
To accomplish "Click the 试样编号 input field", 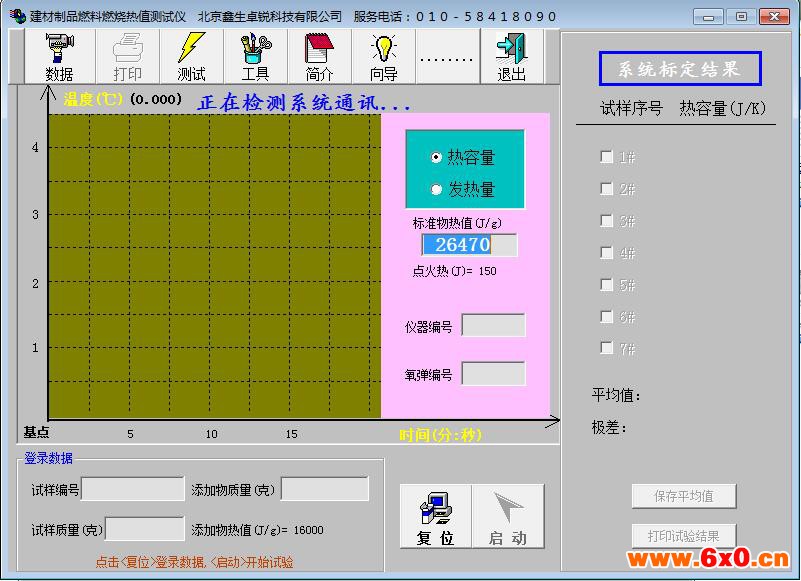I will click(x=133, y=489).
